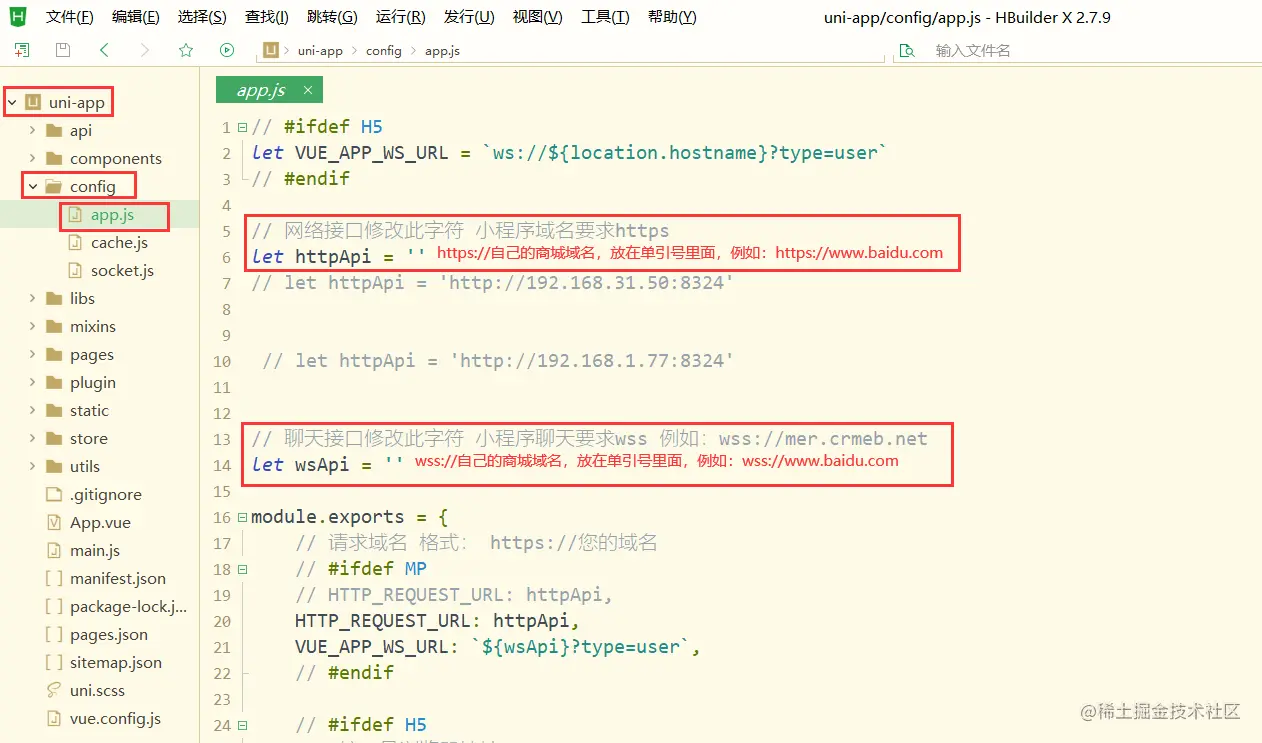The image size is (1262, 743).
Task: Open the 运行(R) menu
Action: coord(400,17)
